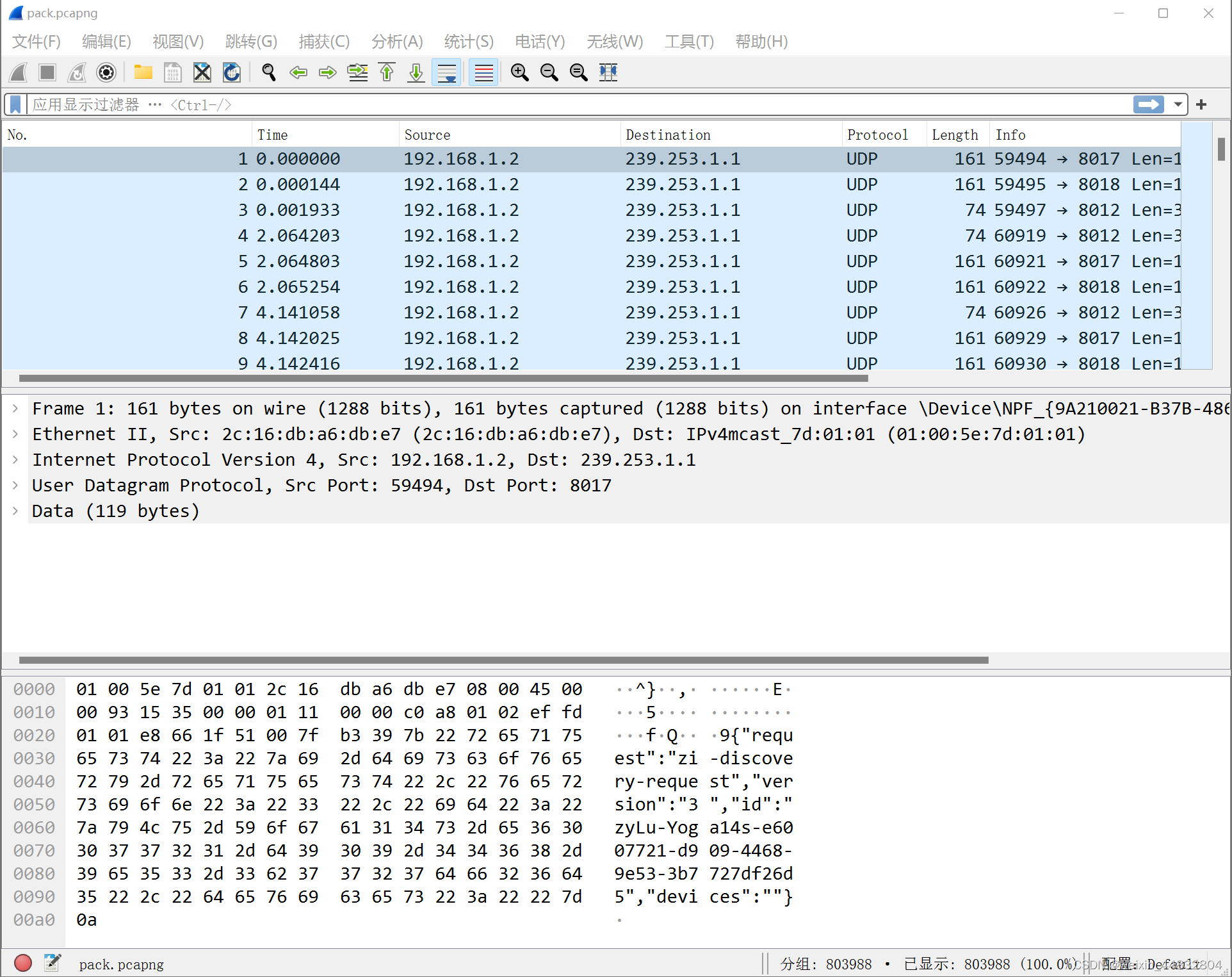Click the start capture shark fin icon
This screenshot has width=1232, height=977.
tap(19, 72)
